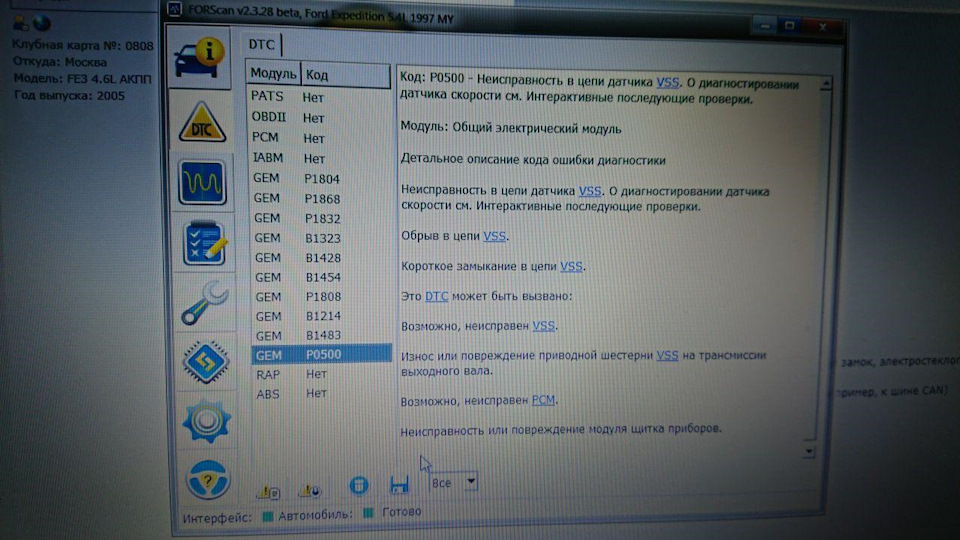
Task: Select the DTC warning triangle sidebar icon
Action: (x=202, y=121)
